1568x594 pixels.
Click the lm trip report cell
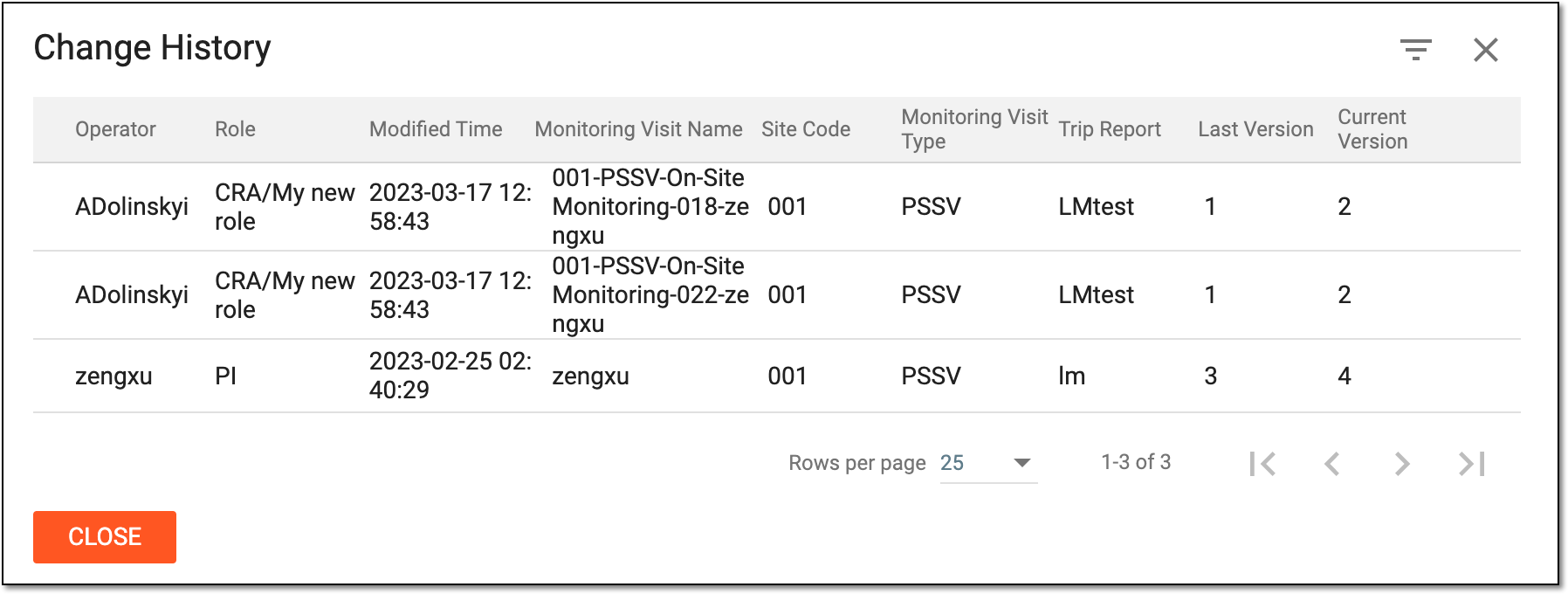(x=1071, y=376)
